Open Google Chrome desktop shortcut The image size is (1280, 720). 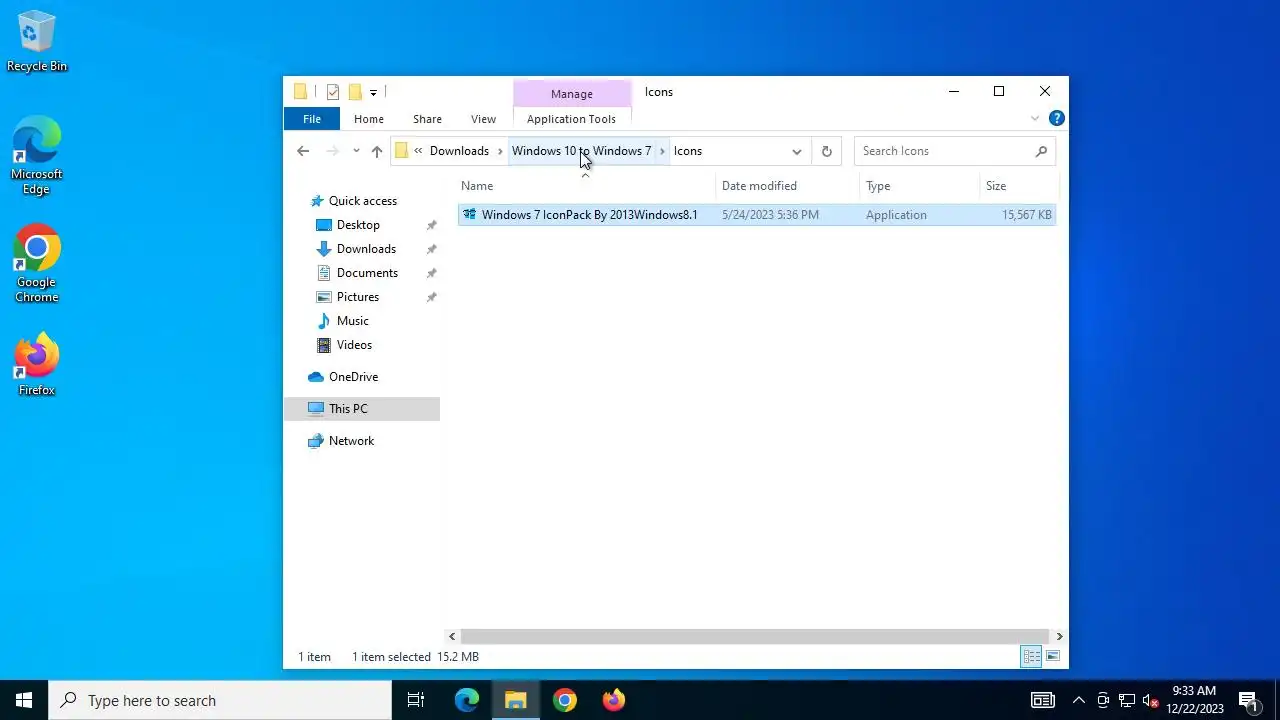click(x=37, y=264)
